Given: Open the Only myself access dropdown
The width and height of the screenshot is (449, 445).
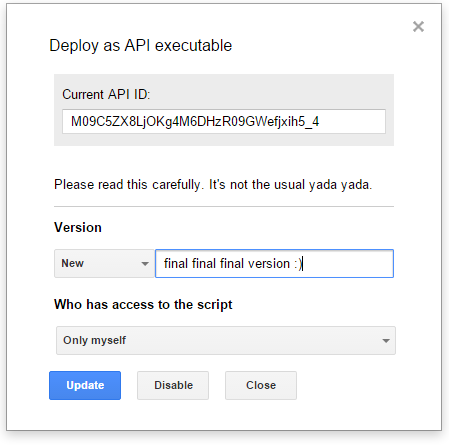Looking at the screenshot, I should tap(226, 340).
